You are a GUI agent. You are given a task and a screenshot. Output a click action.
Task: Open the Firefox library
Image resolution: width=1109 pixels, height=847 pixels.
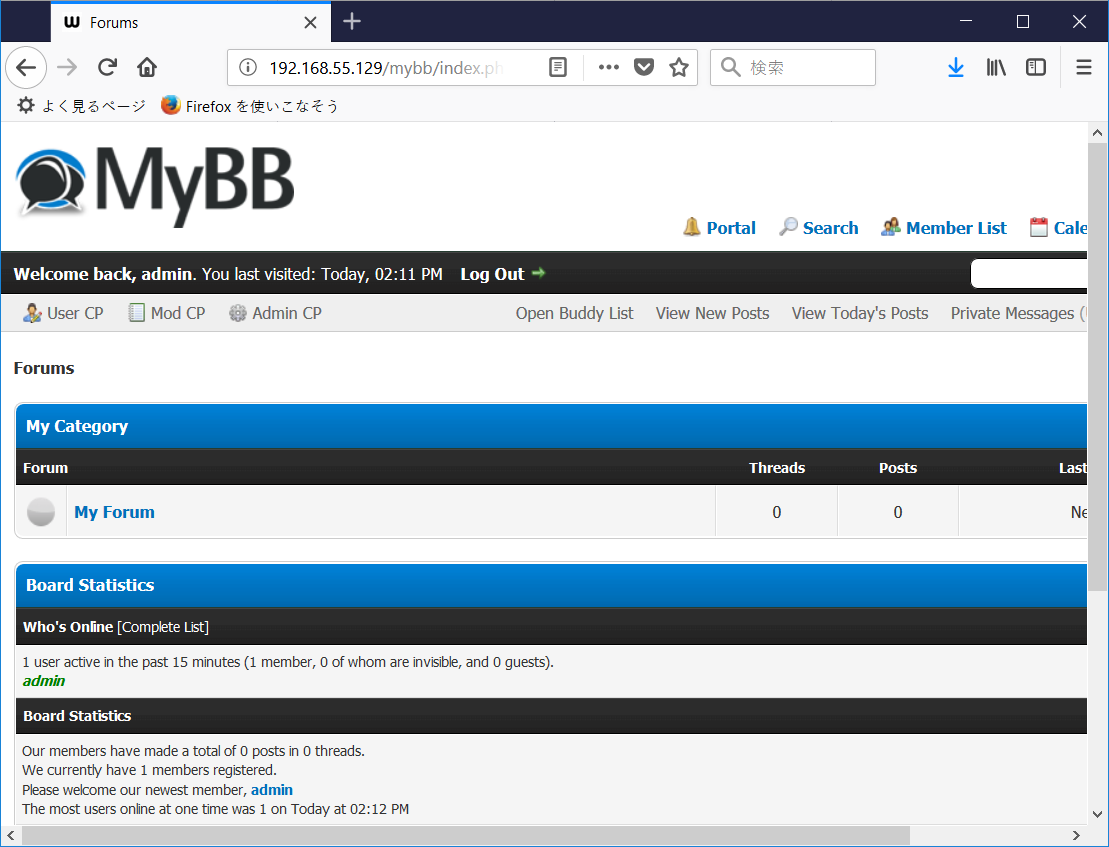tap(996, 67)
